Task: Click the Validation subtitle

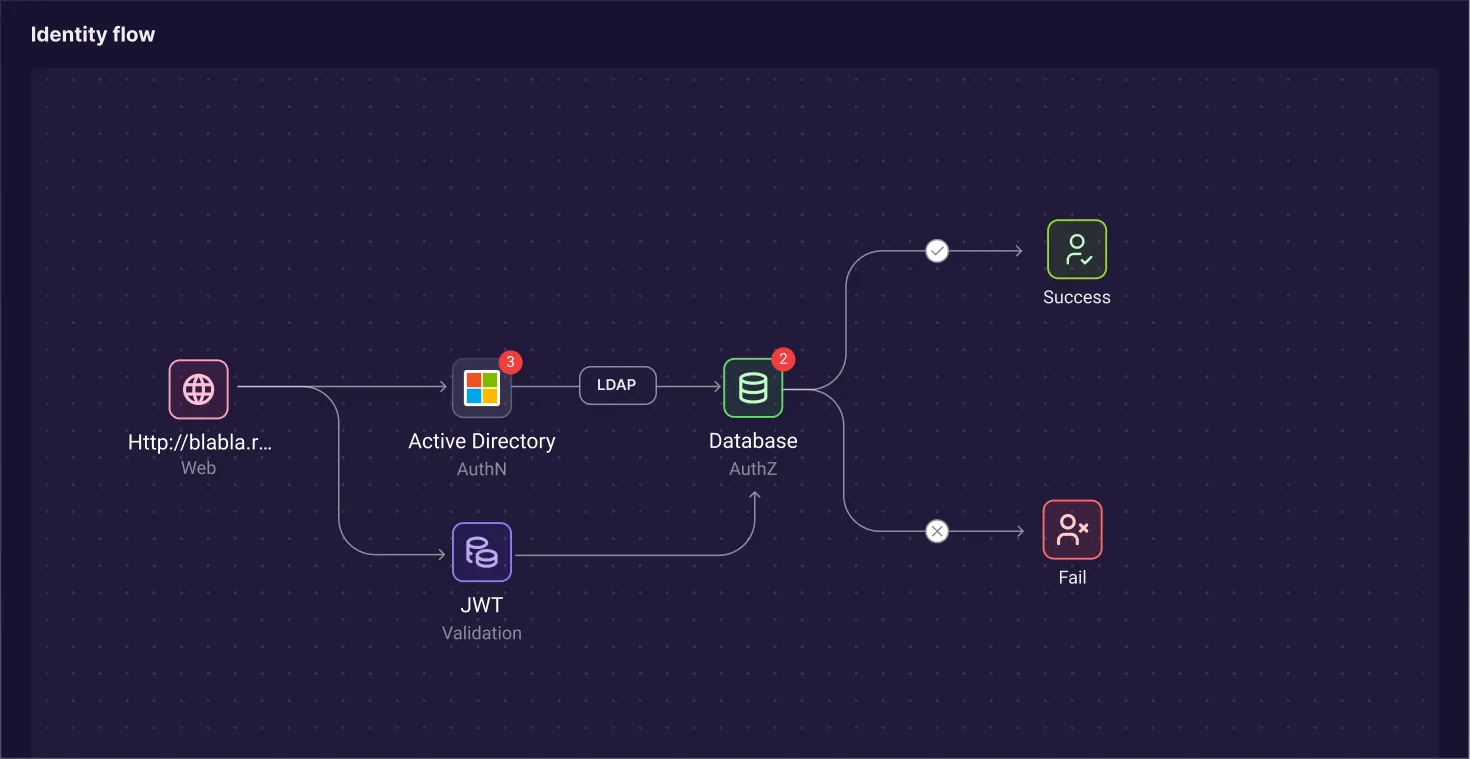Action: click(x=482, y=633)
